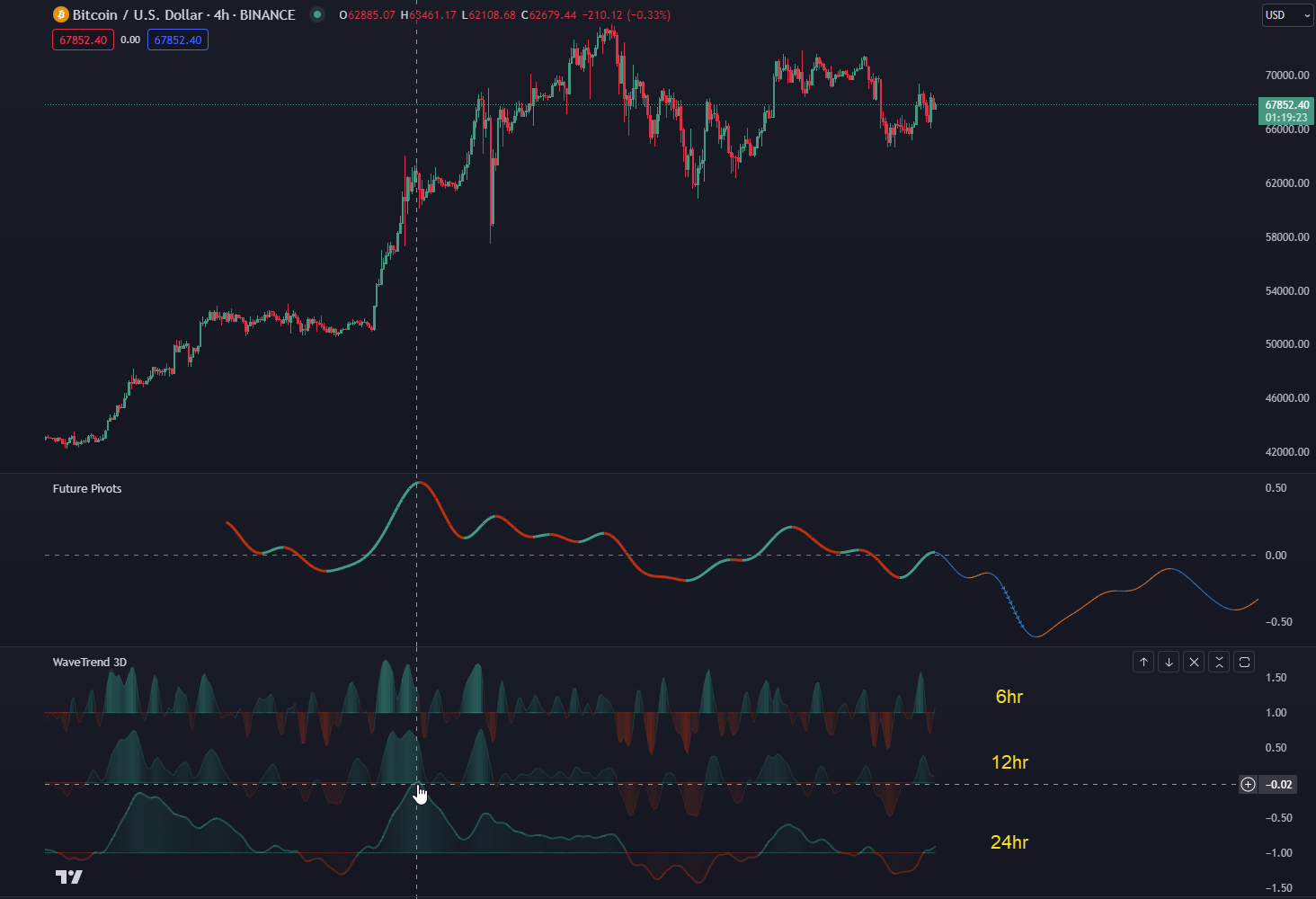Screen dimensions: 1316x899
Task: Maximize the WaveTrend 3D pane
Action: (1244, 663)
